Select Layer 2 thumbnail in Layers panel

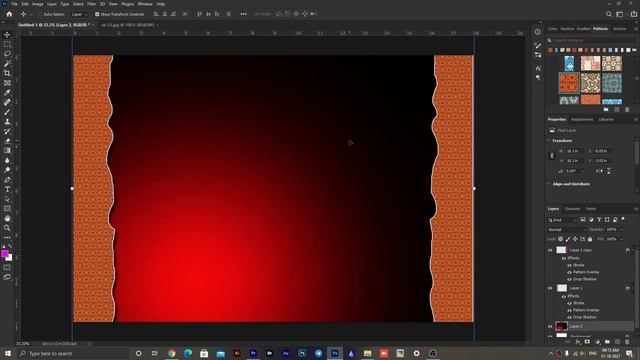click(562, 326)
